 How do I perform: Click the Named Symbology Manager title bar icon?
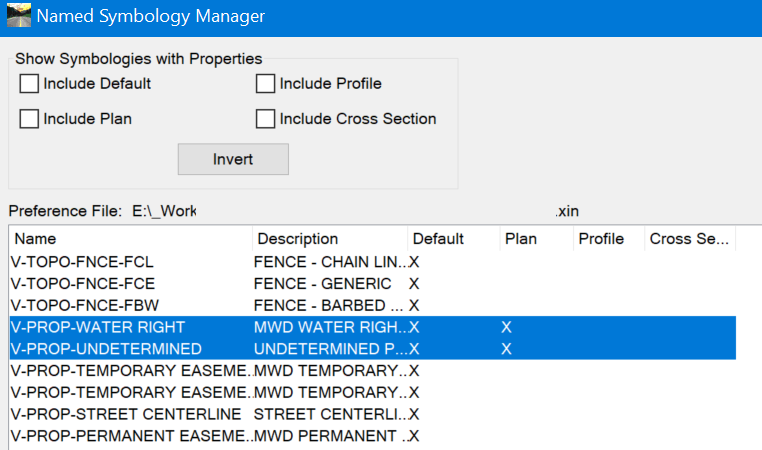tap(19, 15)
